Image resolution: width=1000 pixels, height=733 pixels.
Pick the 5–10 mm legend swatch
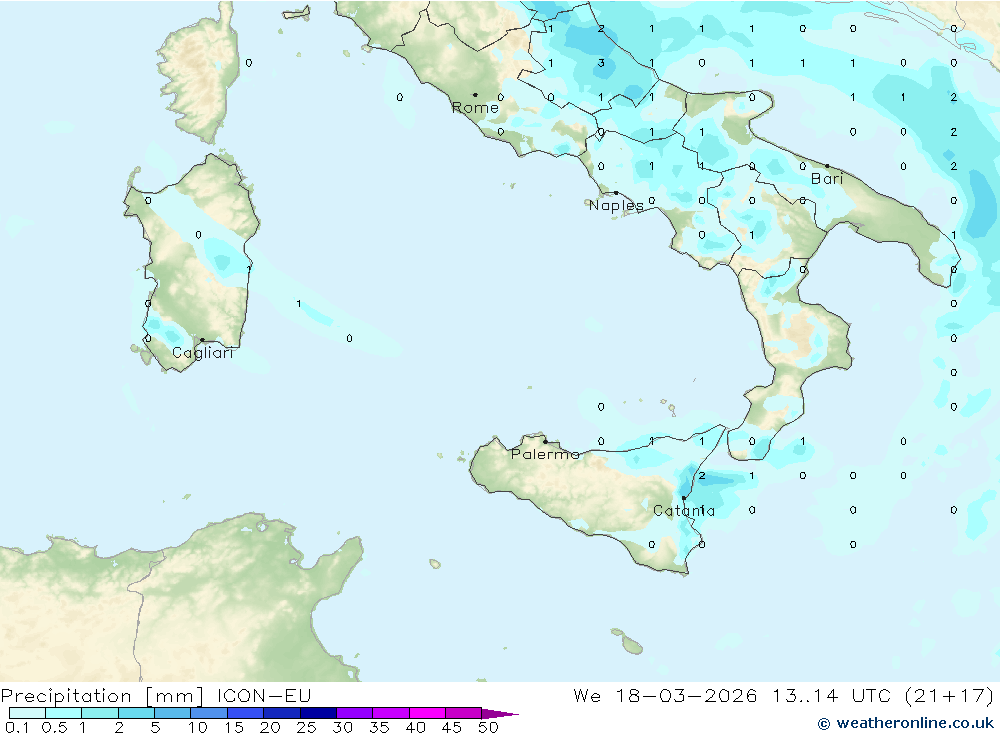[173, 713]
